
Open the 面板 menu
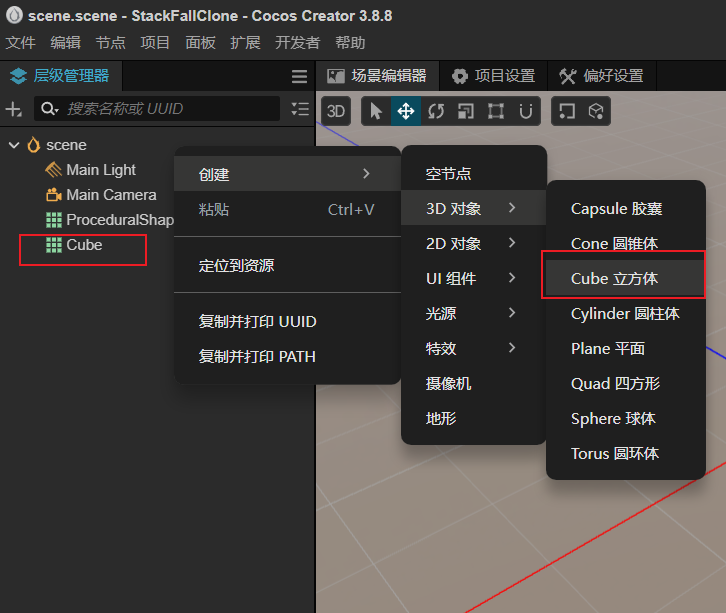coord(200,43)
